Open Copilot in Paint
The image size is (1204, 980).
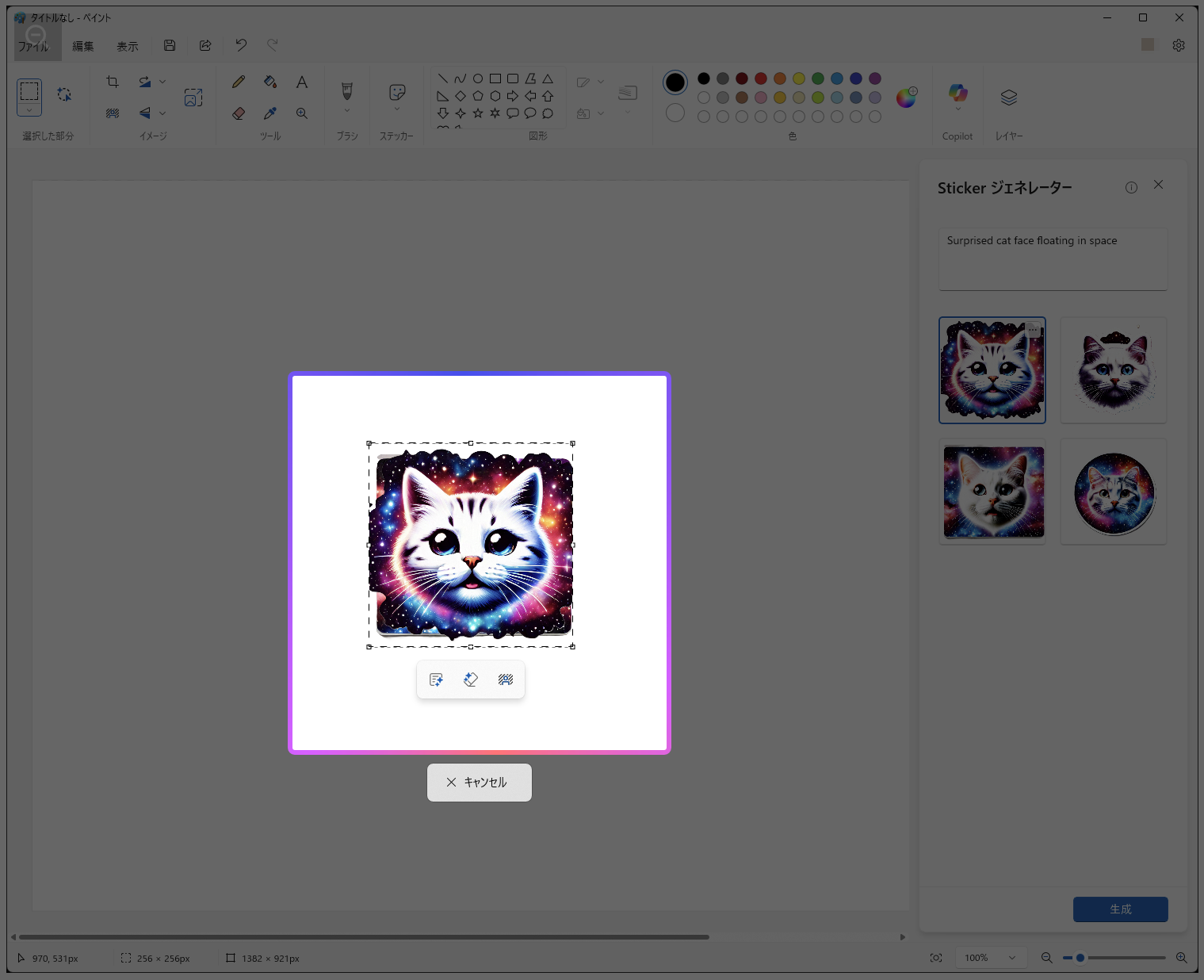coord(957,95)
